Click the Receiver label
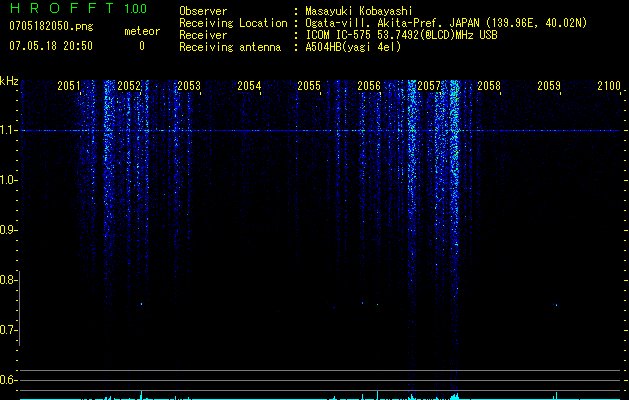Viewport: 629px width, 400px height. click(203, 35)
